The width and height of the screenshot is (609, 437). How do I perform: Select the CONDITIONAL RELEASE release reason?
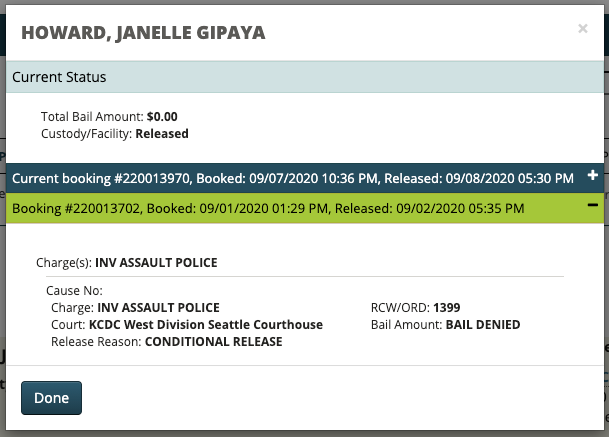pyautogui.click(x=214, y=341)
